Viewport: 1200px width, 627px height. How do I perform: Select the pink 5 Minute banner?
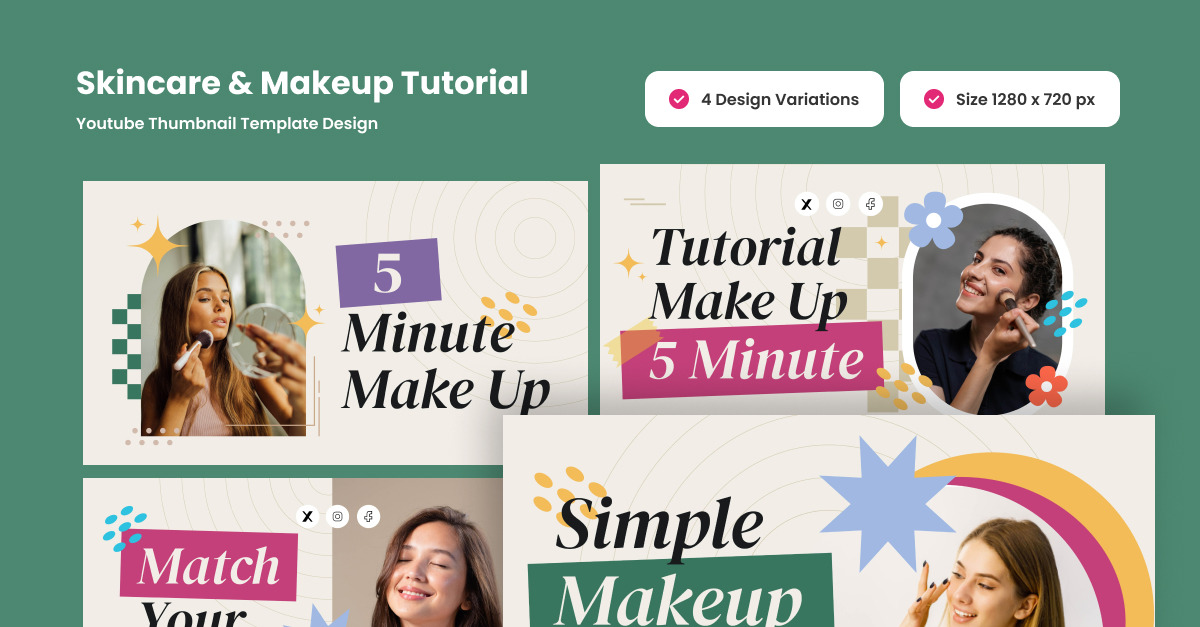click(752, 360)
